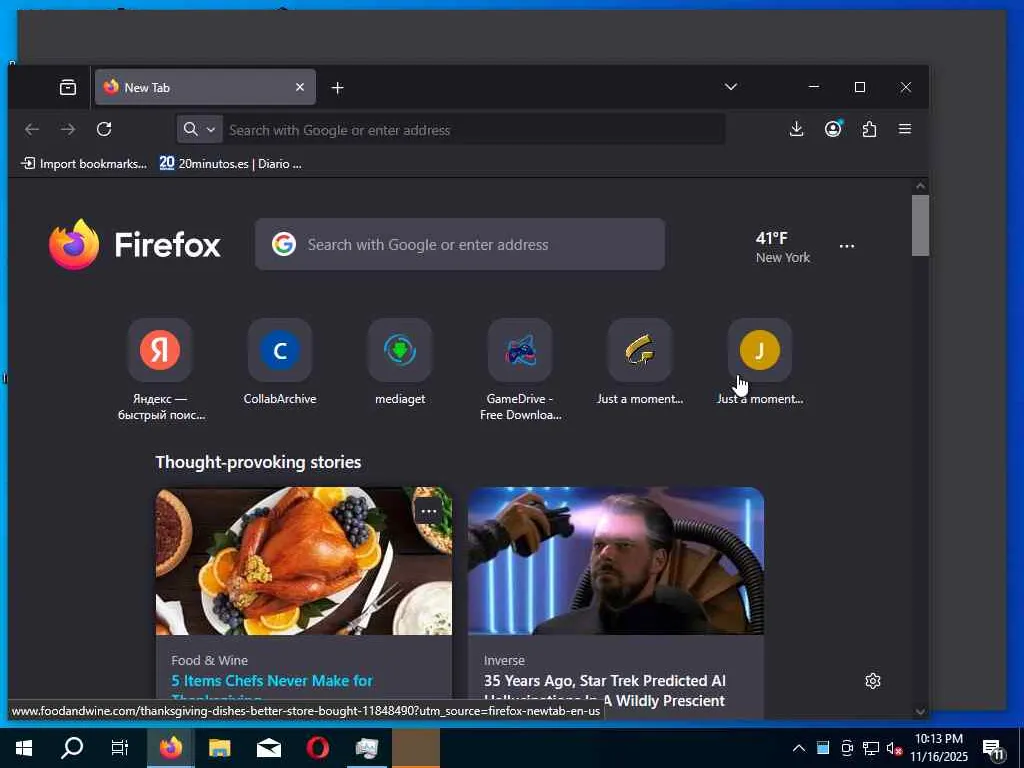Reload the current page

104,129
